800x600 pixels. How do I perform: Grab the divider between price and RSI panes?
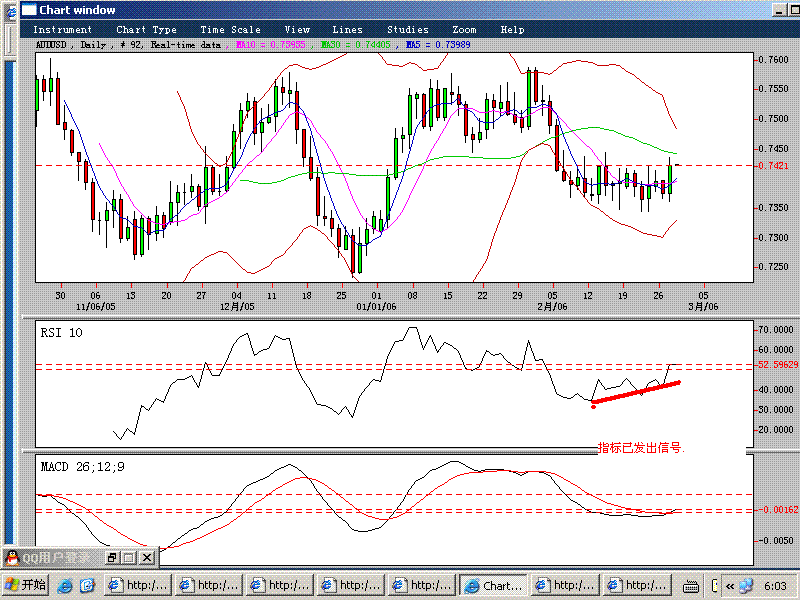coord(388,317)
